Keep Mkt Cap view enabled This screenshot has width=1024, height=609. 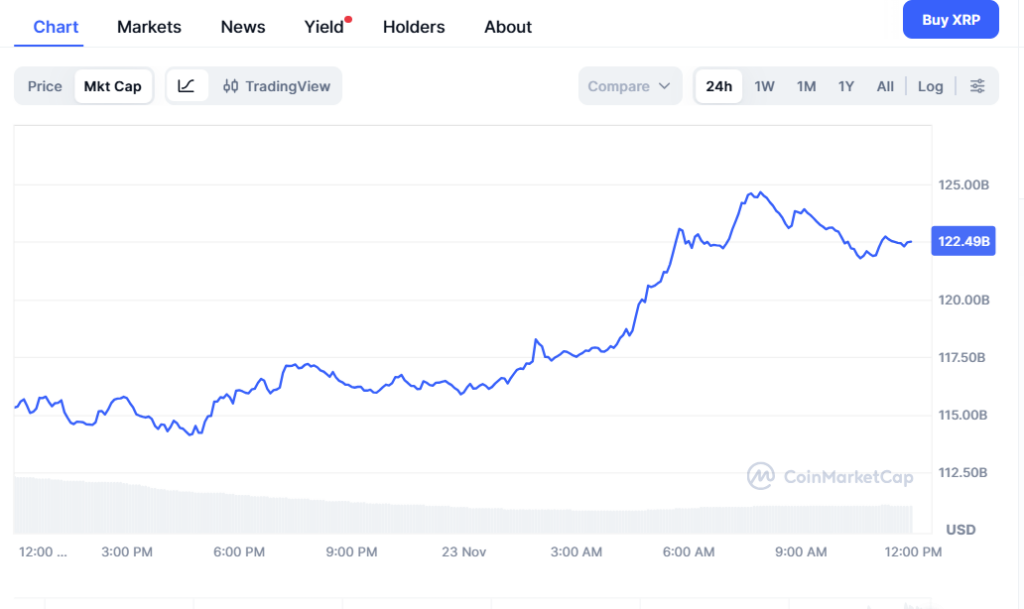click(113, 86)
